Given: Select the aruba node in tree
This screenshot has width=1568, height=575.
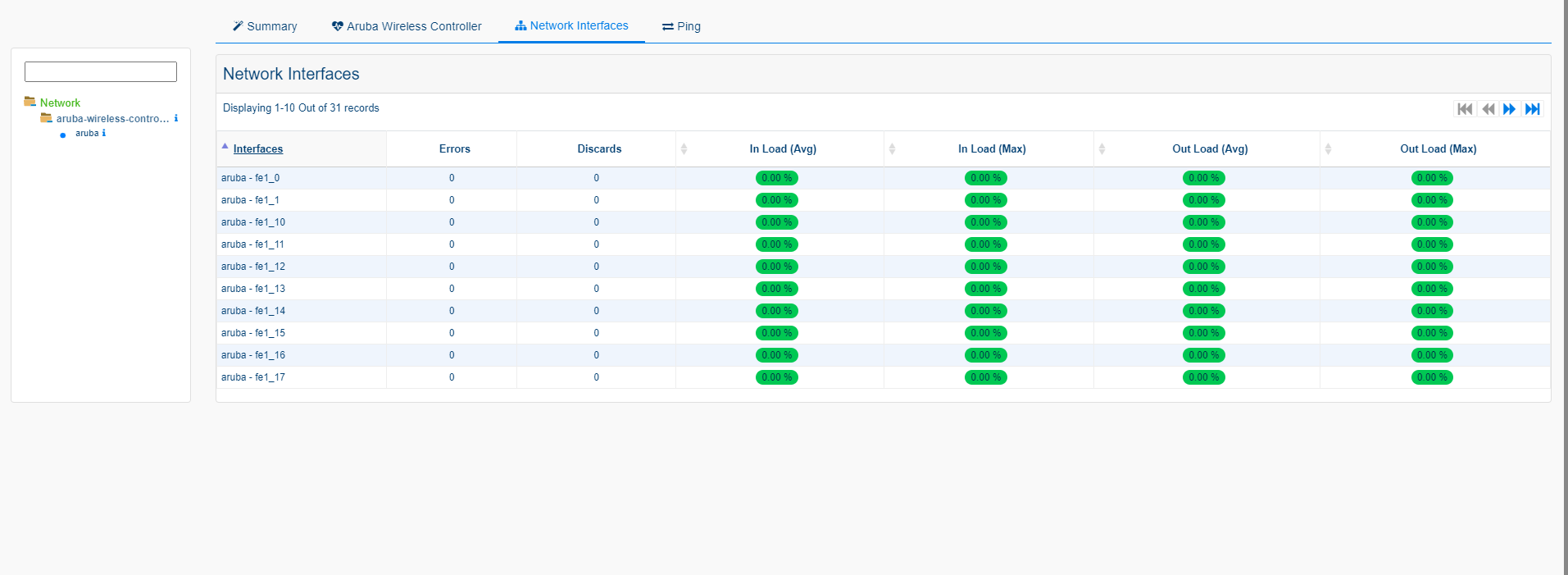Looking at the screenshot, I should point(86,134).
